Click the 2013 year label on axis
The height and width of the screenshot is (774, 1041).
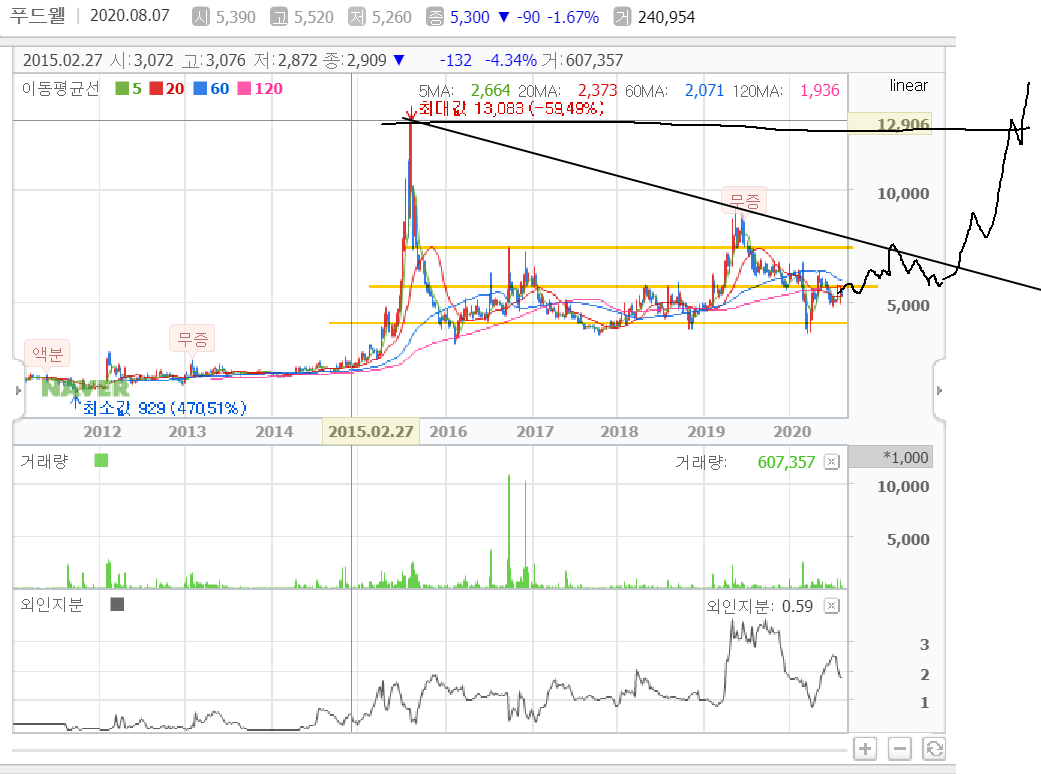[187, 431]
